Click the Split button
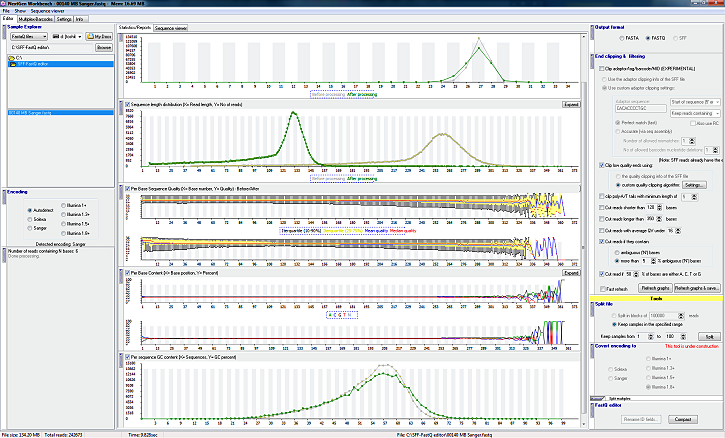Screen dimensions: 725x438 tap(709, 336)
